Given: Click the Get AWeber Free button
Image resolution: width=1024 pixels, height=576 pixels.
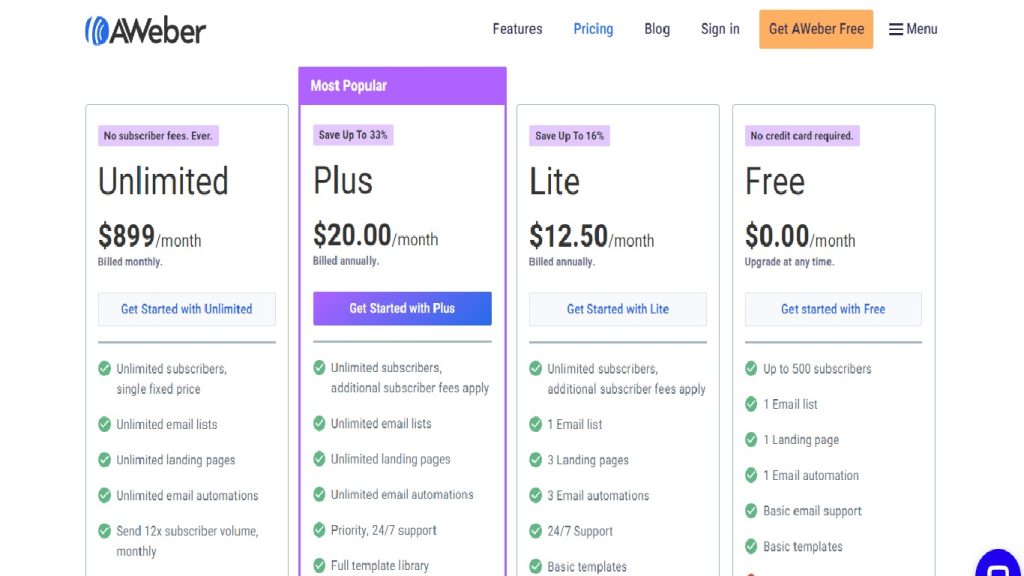Looking at the screenshot, I should pyautogui.click(x=816, y=29).
